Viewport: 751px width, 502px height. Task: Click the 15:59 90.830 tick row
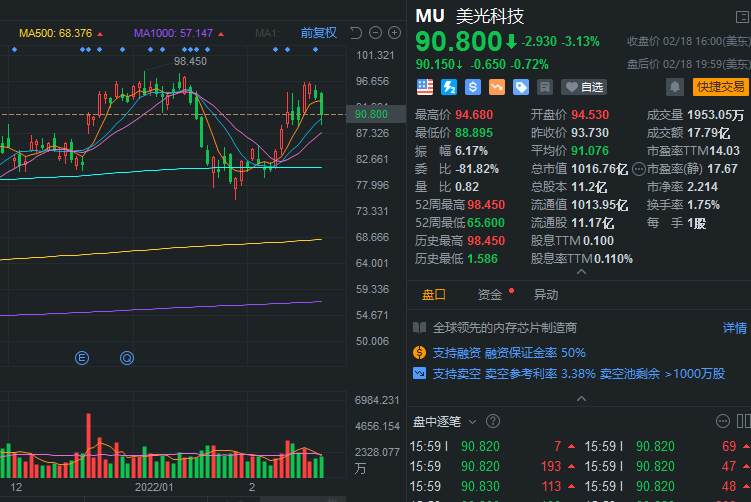click(492, 486)
